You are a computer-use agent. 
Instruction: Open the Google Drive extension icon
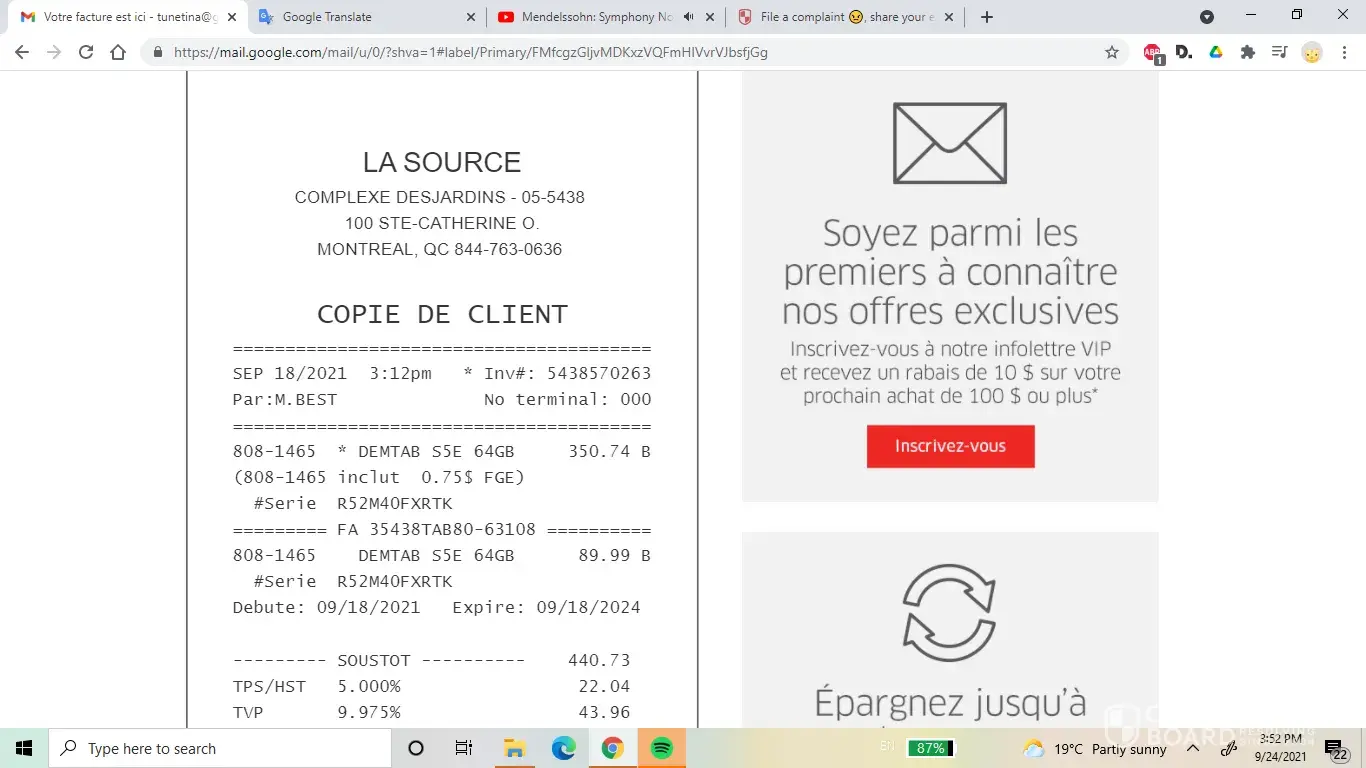pos(1216,53)
